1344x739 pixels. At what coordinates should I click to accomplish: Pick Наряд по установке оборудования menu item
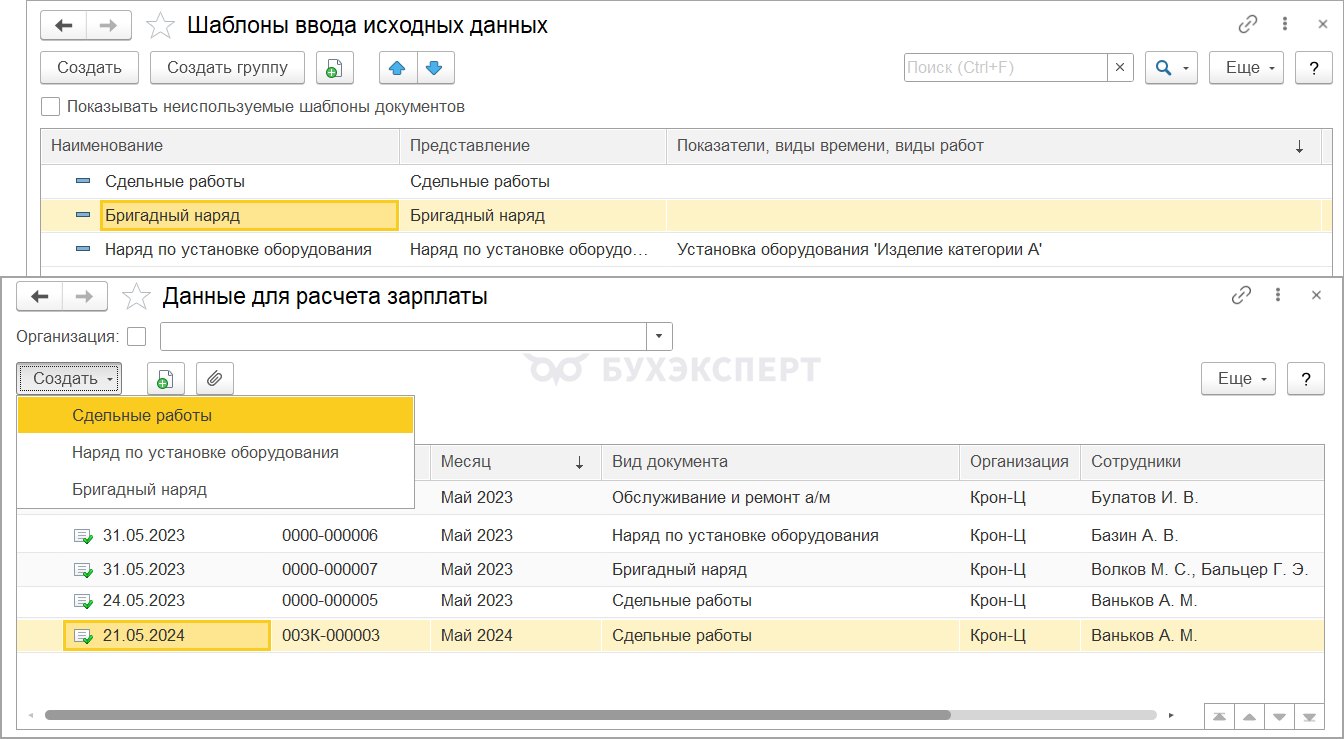pos(205,453)
